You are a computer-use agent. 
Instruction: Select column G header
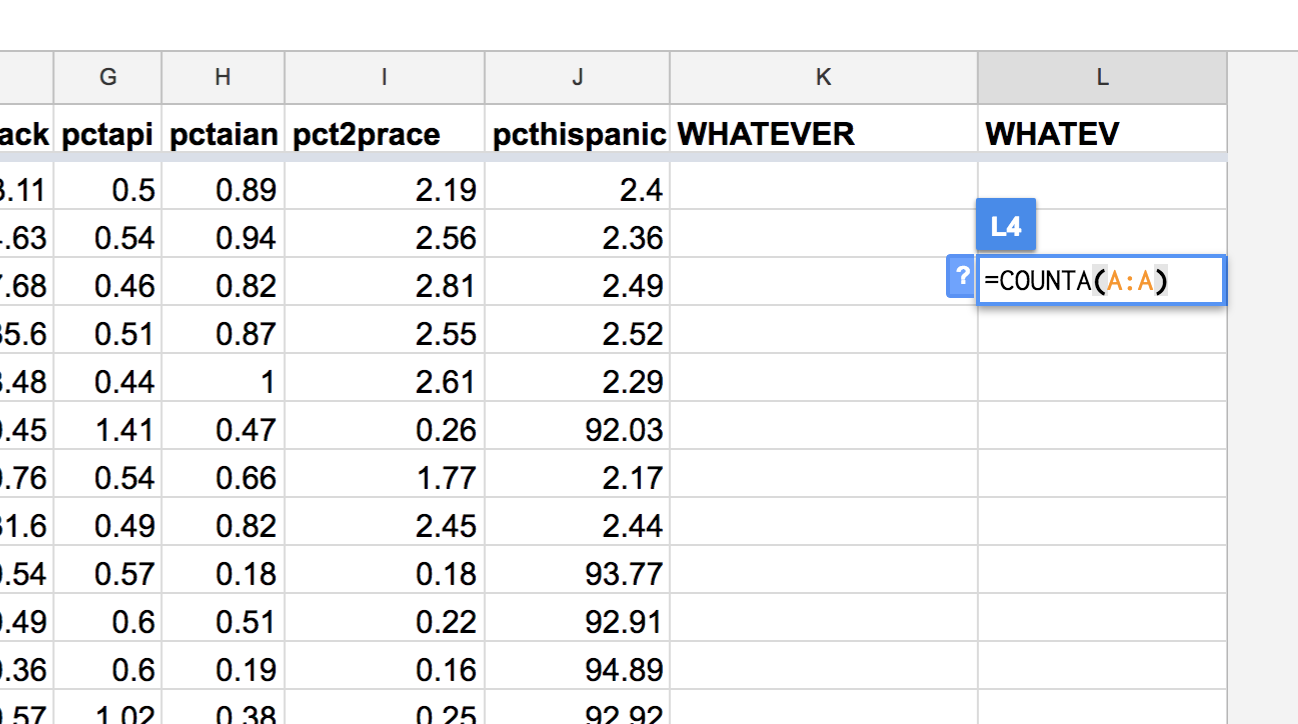[x=108, y=77]
